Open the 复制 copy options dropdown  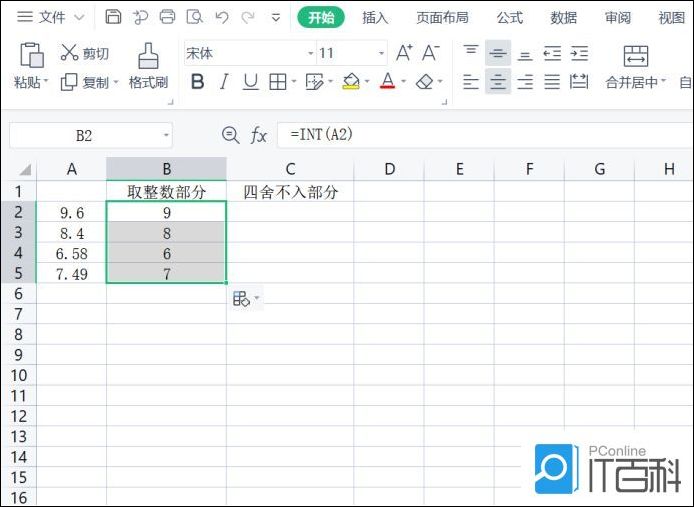[116, 82]
